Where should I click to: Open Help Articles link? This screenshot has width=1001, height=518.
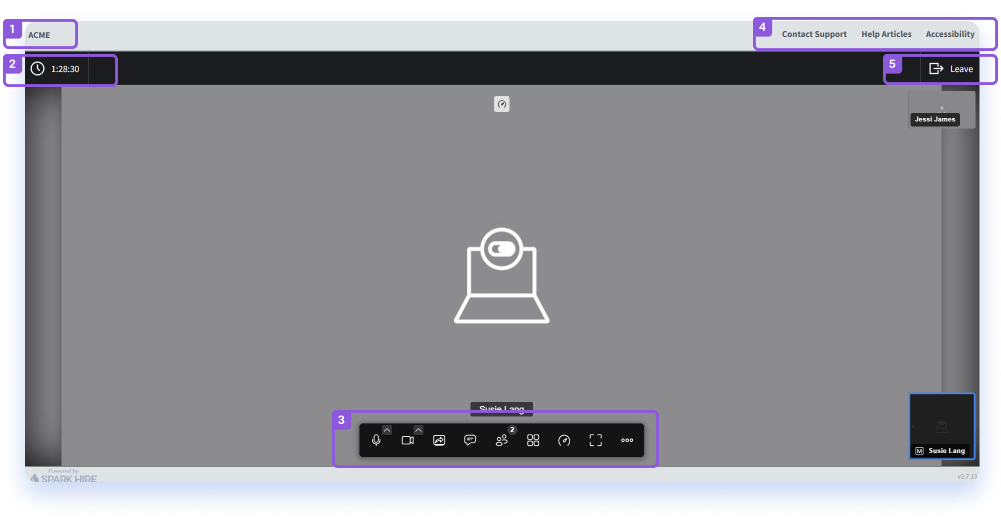pos(886,34)
